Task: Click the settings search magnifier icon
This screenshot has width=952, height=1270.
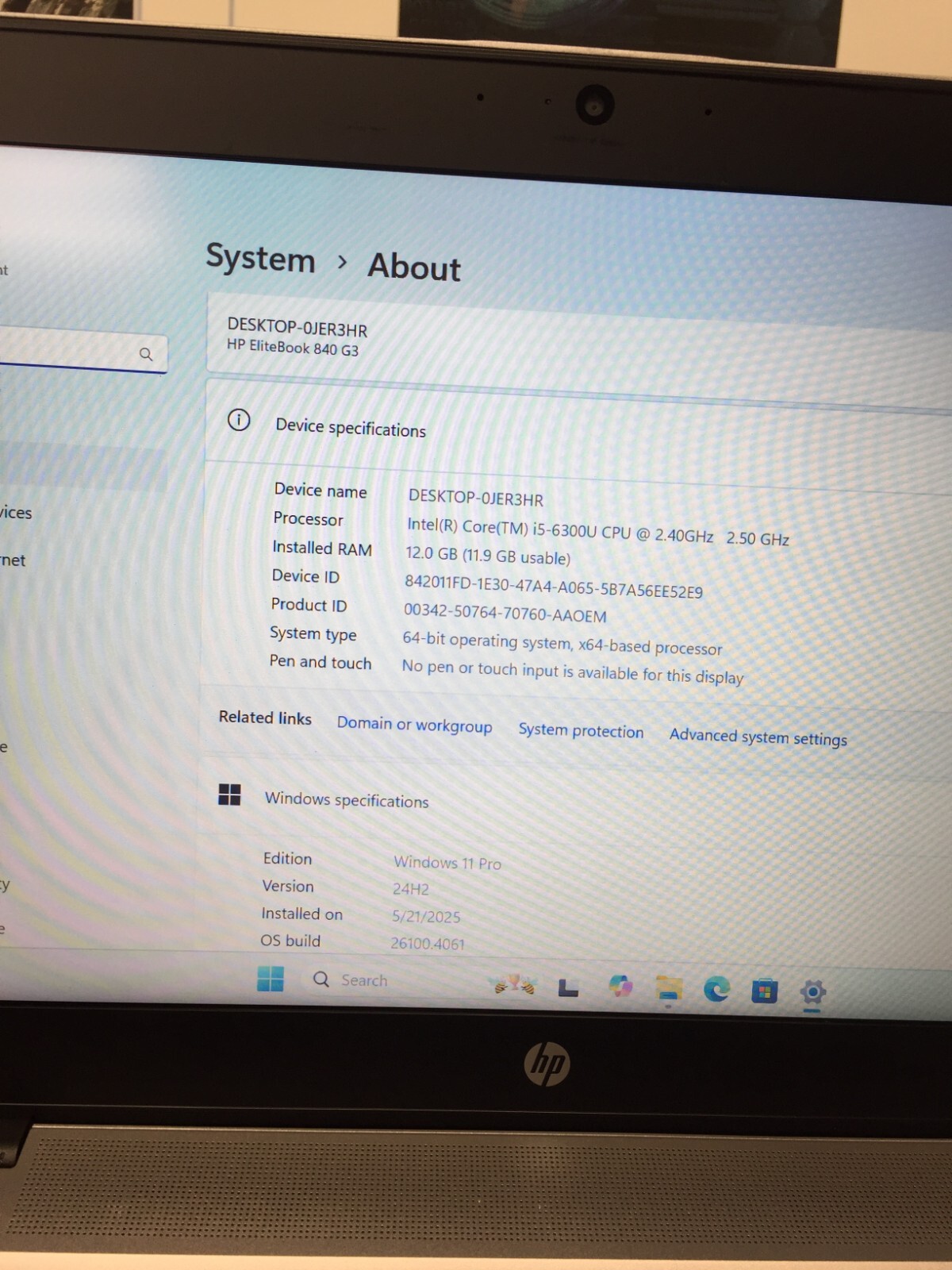Action: click(146, 354)
